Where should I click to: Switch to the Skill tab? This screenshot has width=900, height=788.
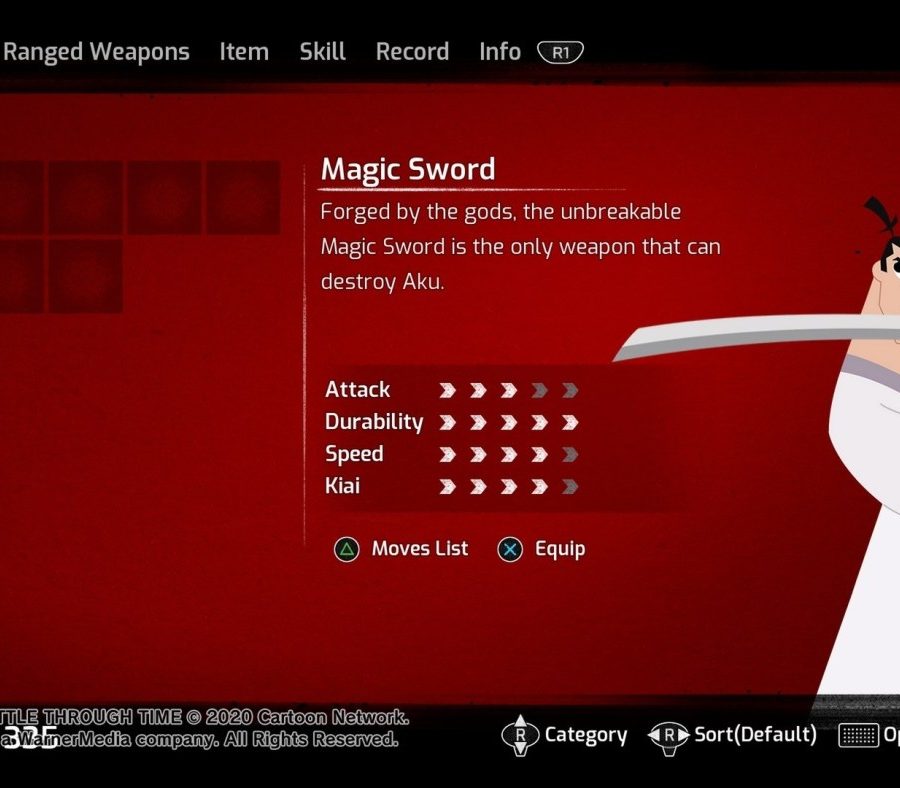click(323, 52)
